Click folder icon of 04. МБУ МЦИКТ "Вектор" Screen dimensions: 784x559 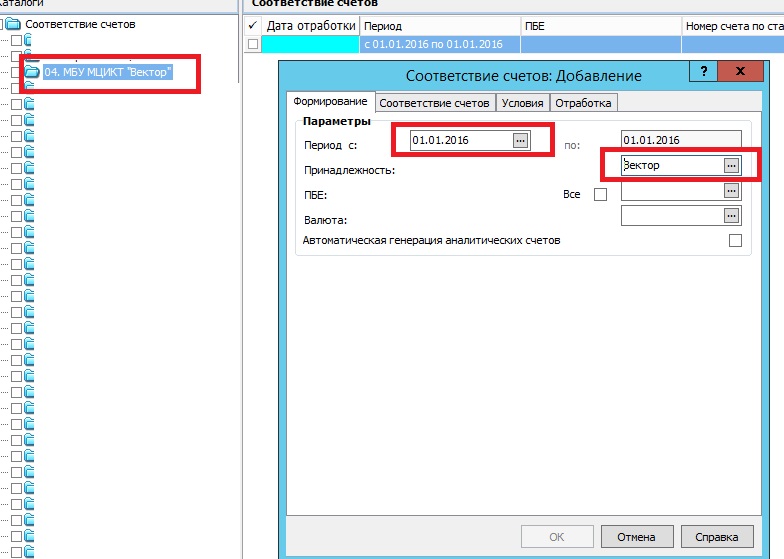pos(33,72)
